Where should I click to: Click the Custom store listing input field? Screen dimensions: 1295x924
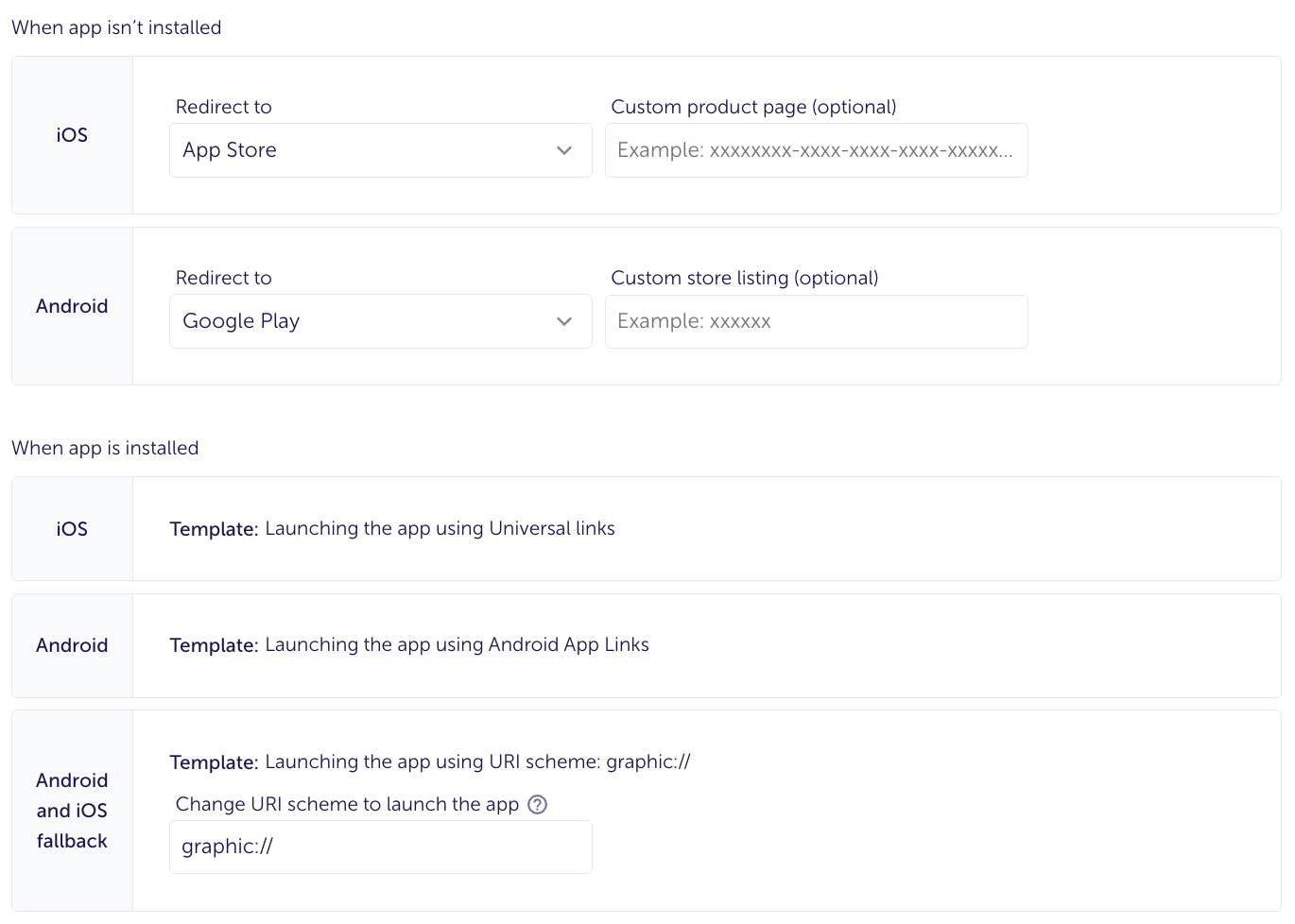(x=816, y=321)
